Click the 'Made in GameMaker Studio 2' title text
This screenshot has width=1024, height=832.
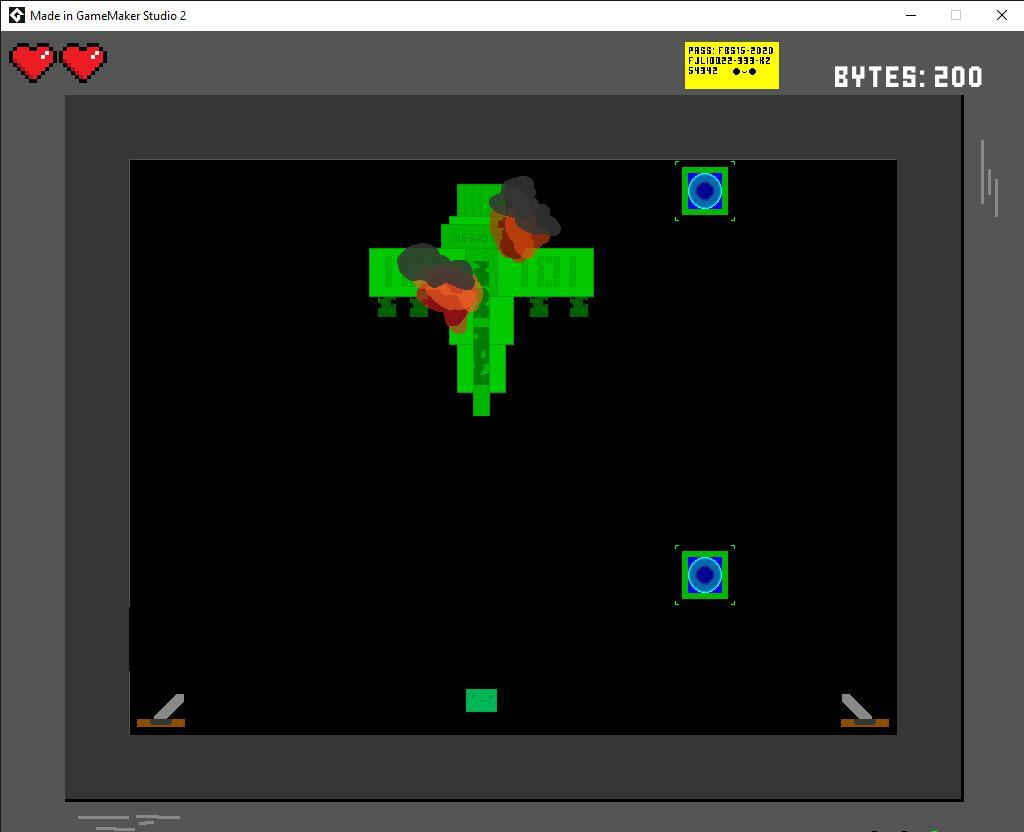pos(108,15)
